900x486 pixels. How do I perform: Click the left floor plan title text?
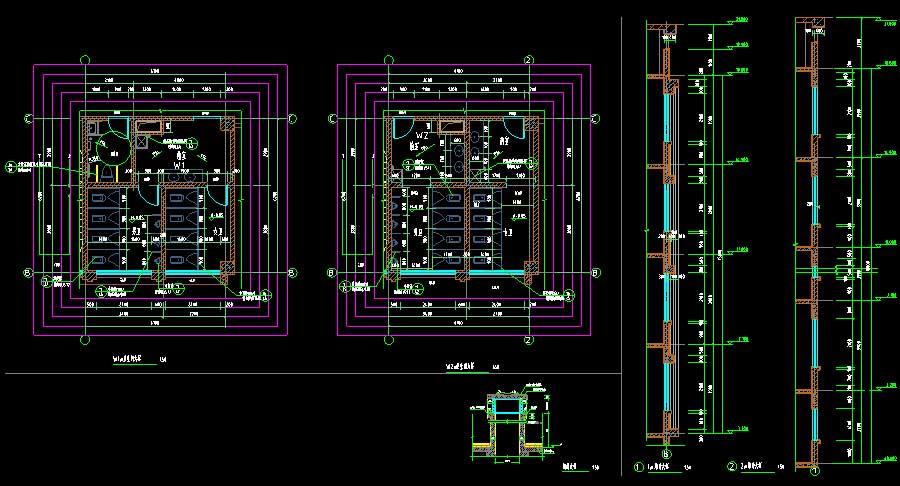(x=126, y=357)
